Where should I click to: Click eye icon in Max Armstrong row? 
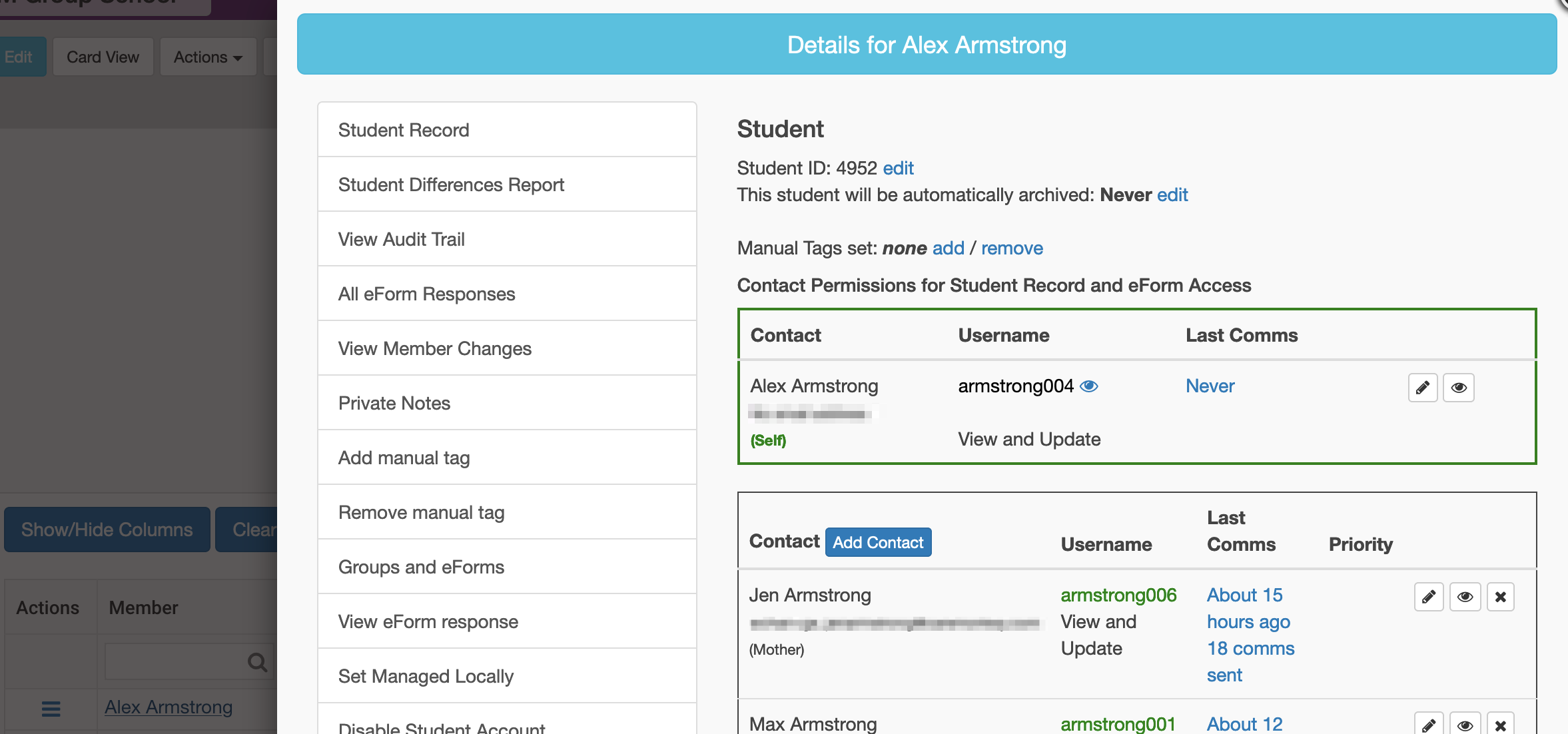click(x=1464, y=725)
